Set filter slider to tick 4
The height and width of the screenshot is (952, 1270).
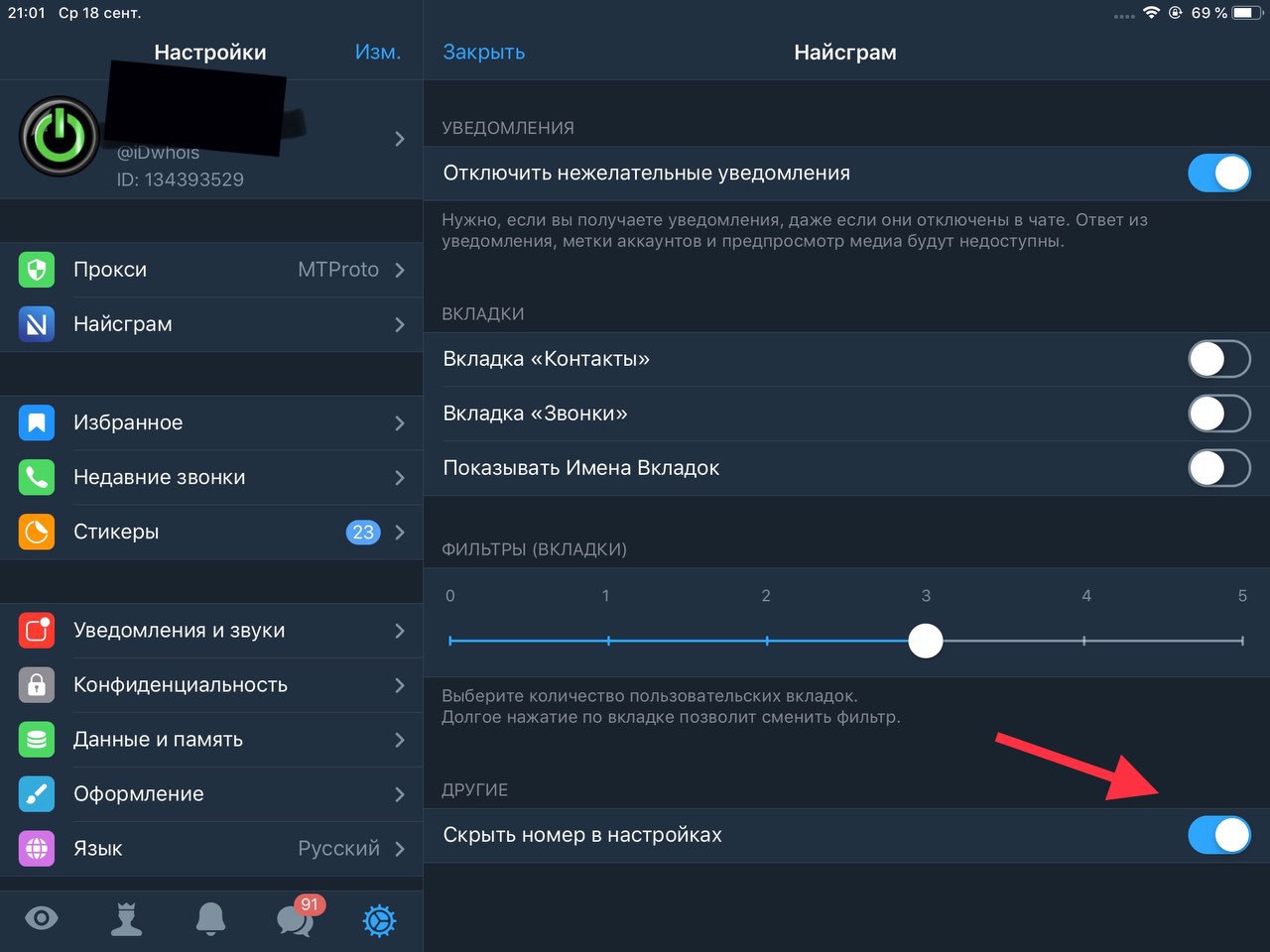1084,641
